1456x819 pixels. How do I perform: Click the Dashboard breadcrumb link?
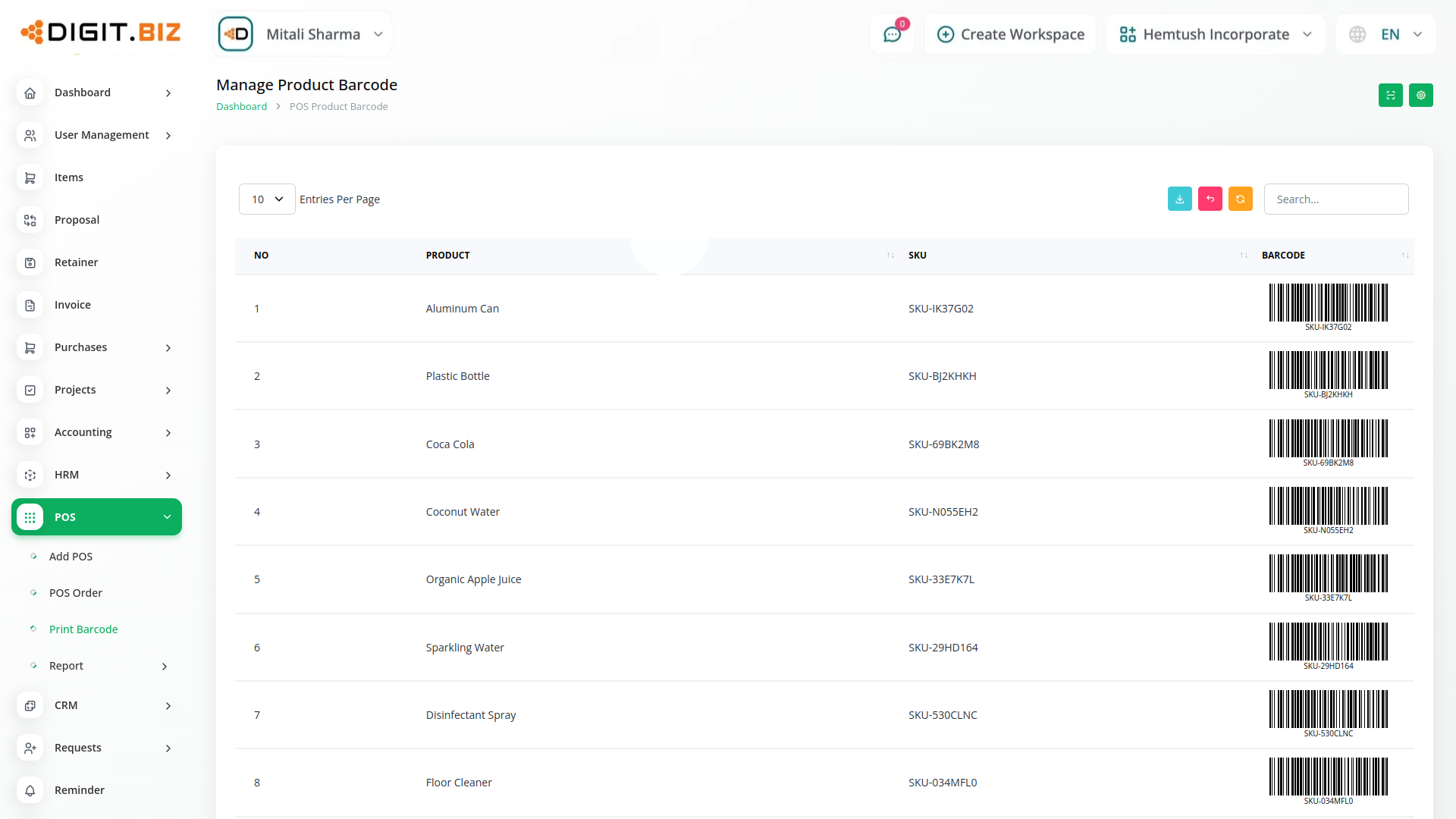241,107
